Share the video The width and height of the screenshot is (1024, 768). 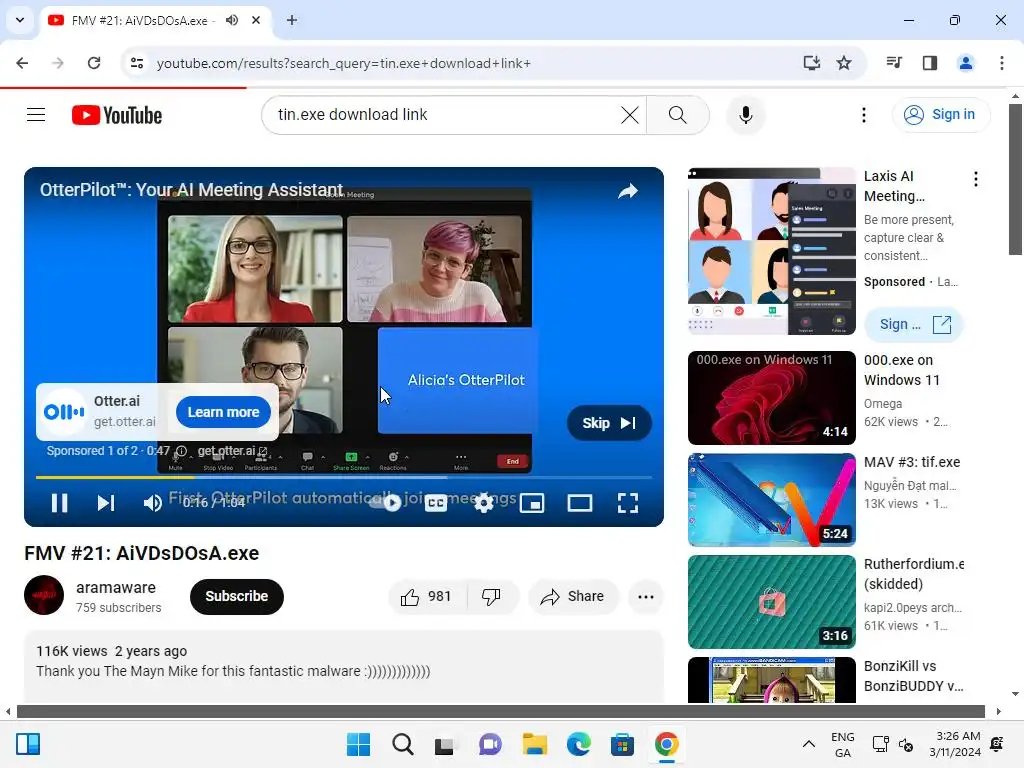pyautogui.click(x=573, y=596)
